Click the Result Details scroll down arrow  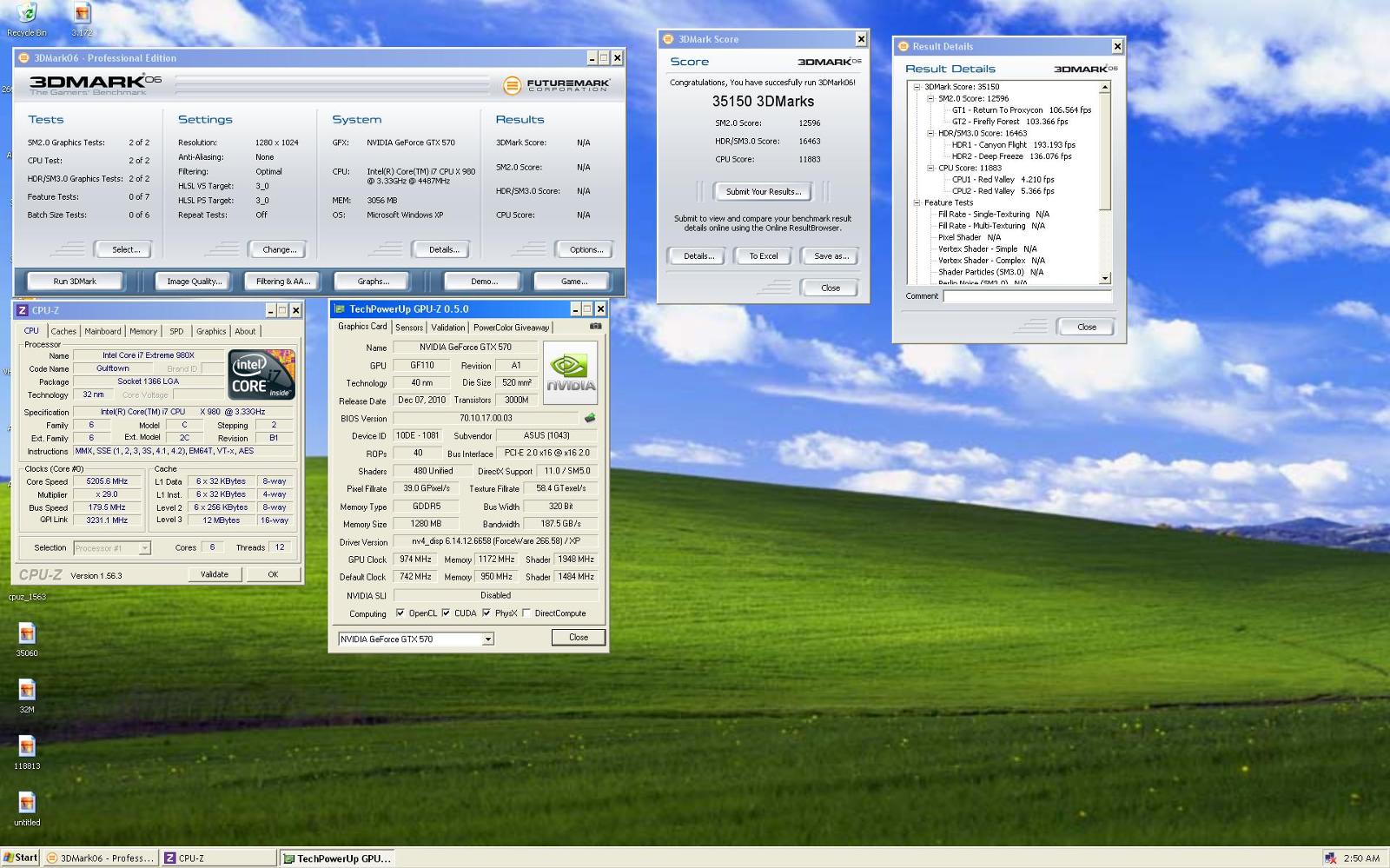(1105, 279)
